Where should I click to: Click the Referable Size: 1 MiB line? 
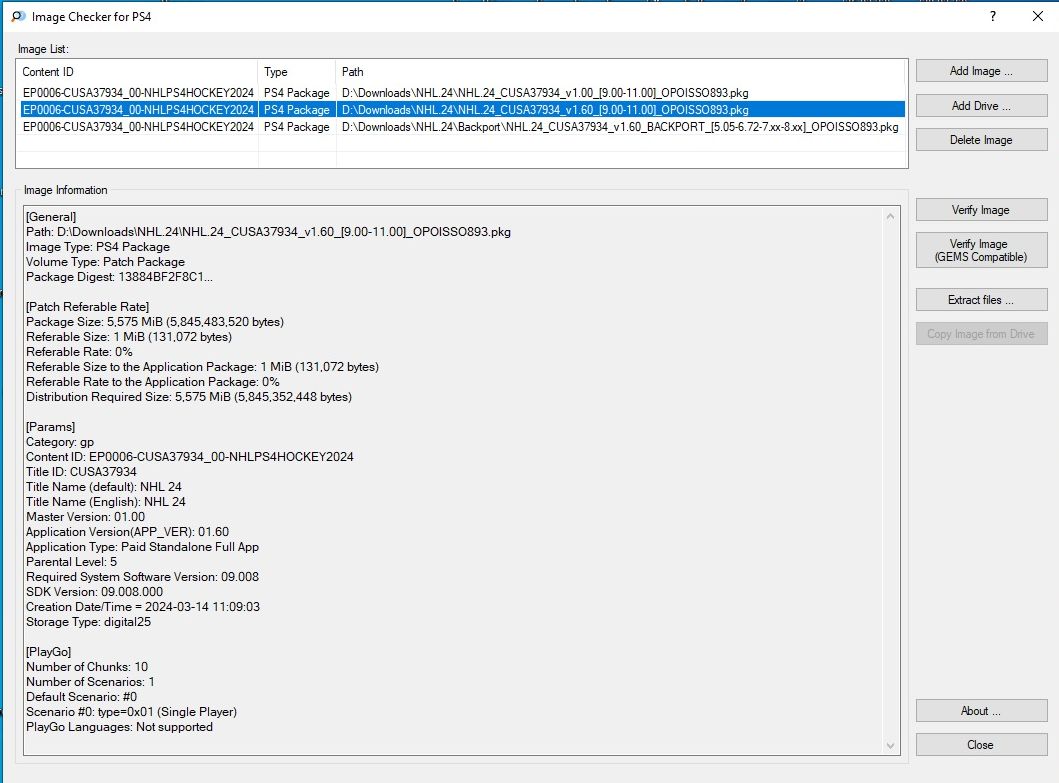coord(129,336)
